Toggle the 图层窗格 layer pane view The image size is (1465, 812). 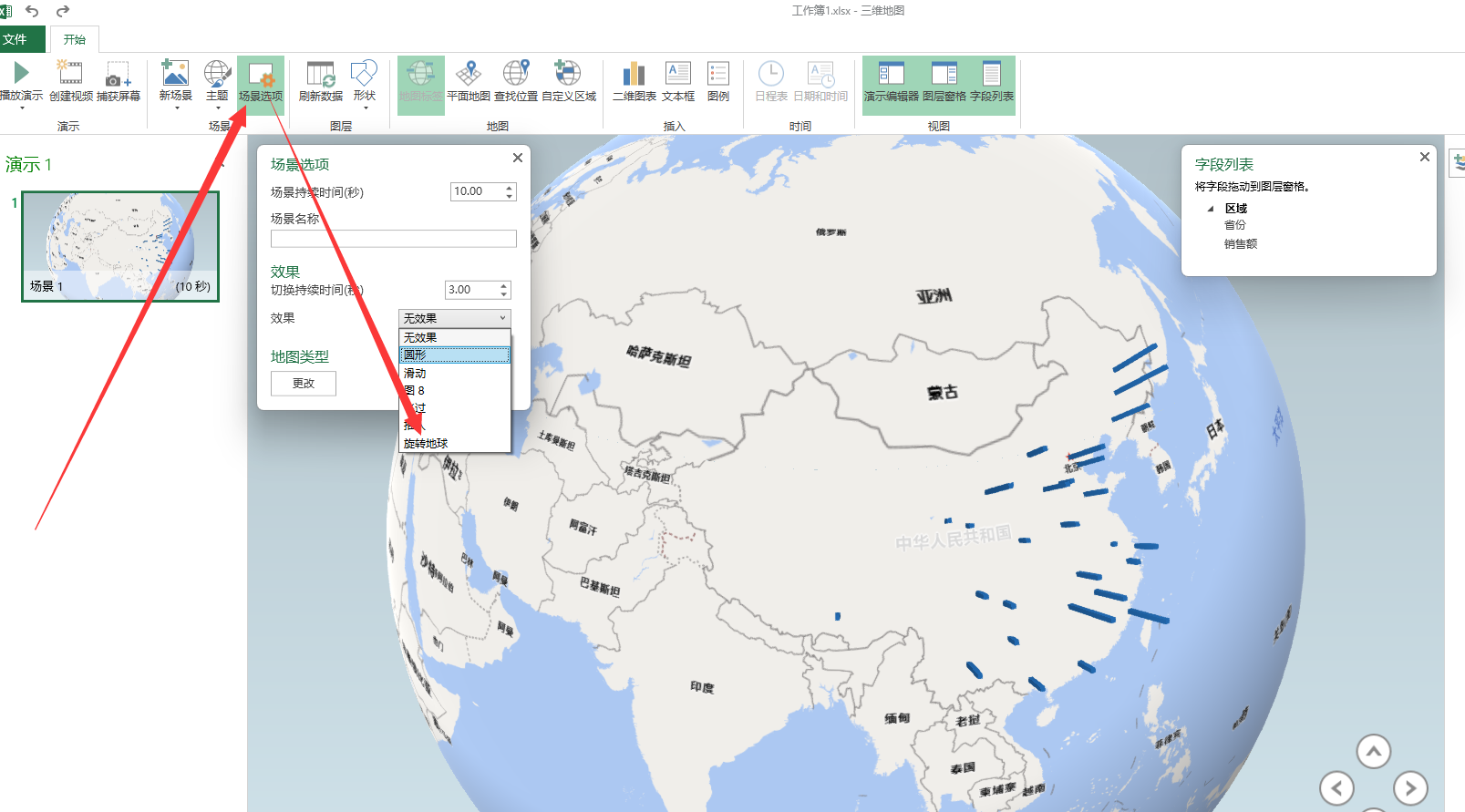pyautogui.click(x=944, y=73)
